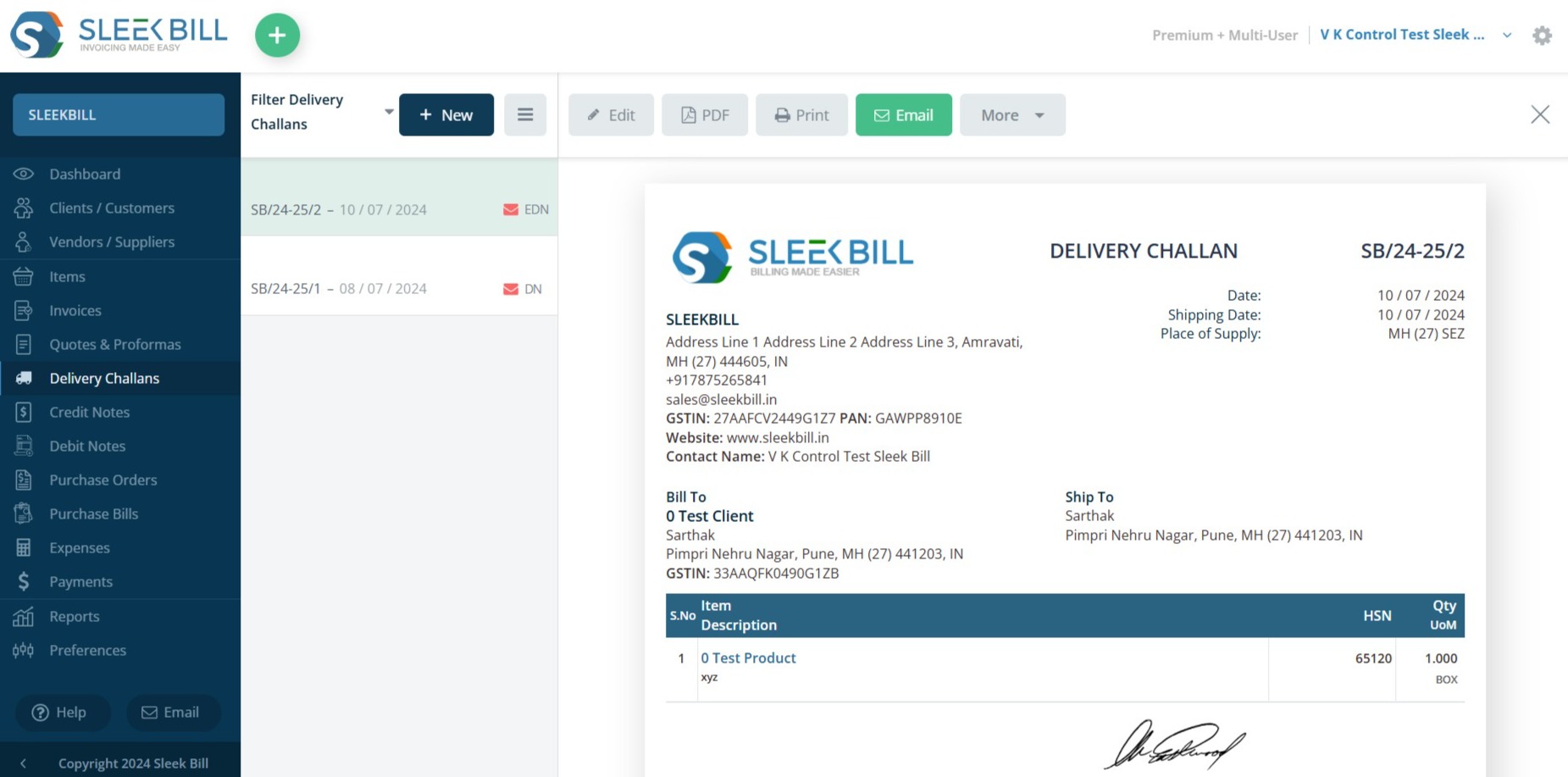
Task: Close the delivery challan preview panel
Action: coord(1540,114)
